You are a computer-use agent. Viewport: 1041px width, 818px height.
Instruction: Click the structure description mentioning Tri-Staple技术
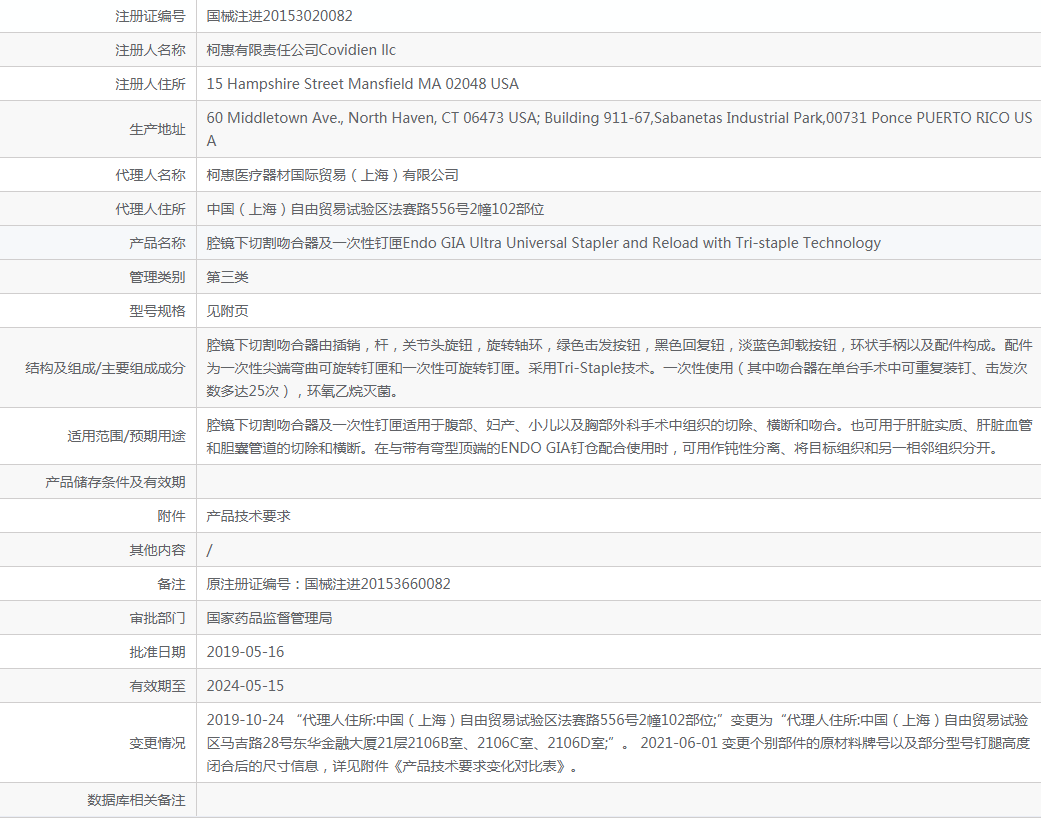pos(619,368)
